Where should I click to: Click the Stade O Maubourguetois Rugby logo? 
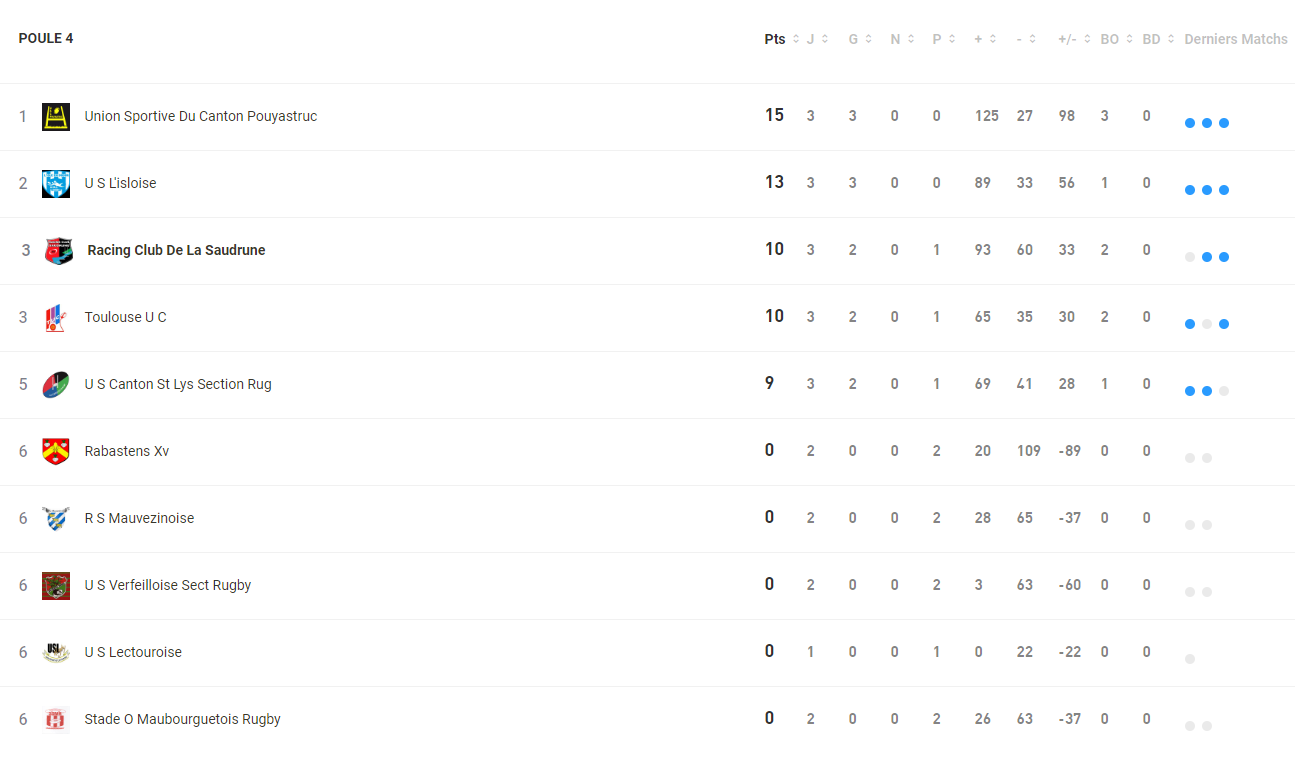point(56,720)
